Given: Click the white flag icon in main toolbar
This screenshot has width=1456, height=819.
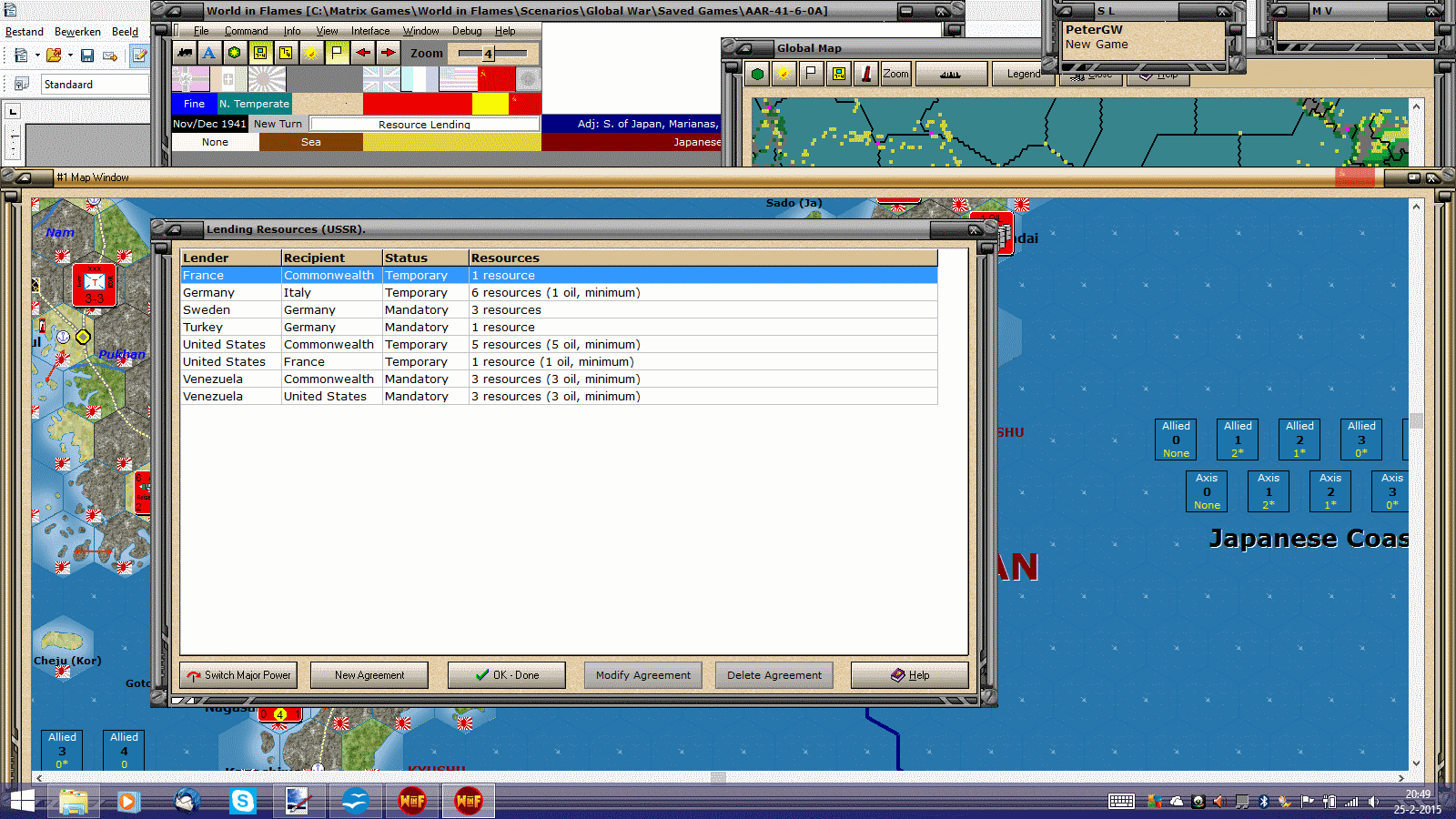Looking at the screenshot, I should coord(337,53).
